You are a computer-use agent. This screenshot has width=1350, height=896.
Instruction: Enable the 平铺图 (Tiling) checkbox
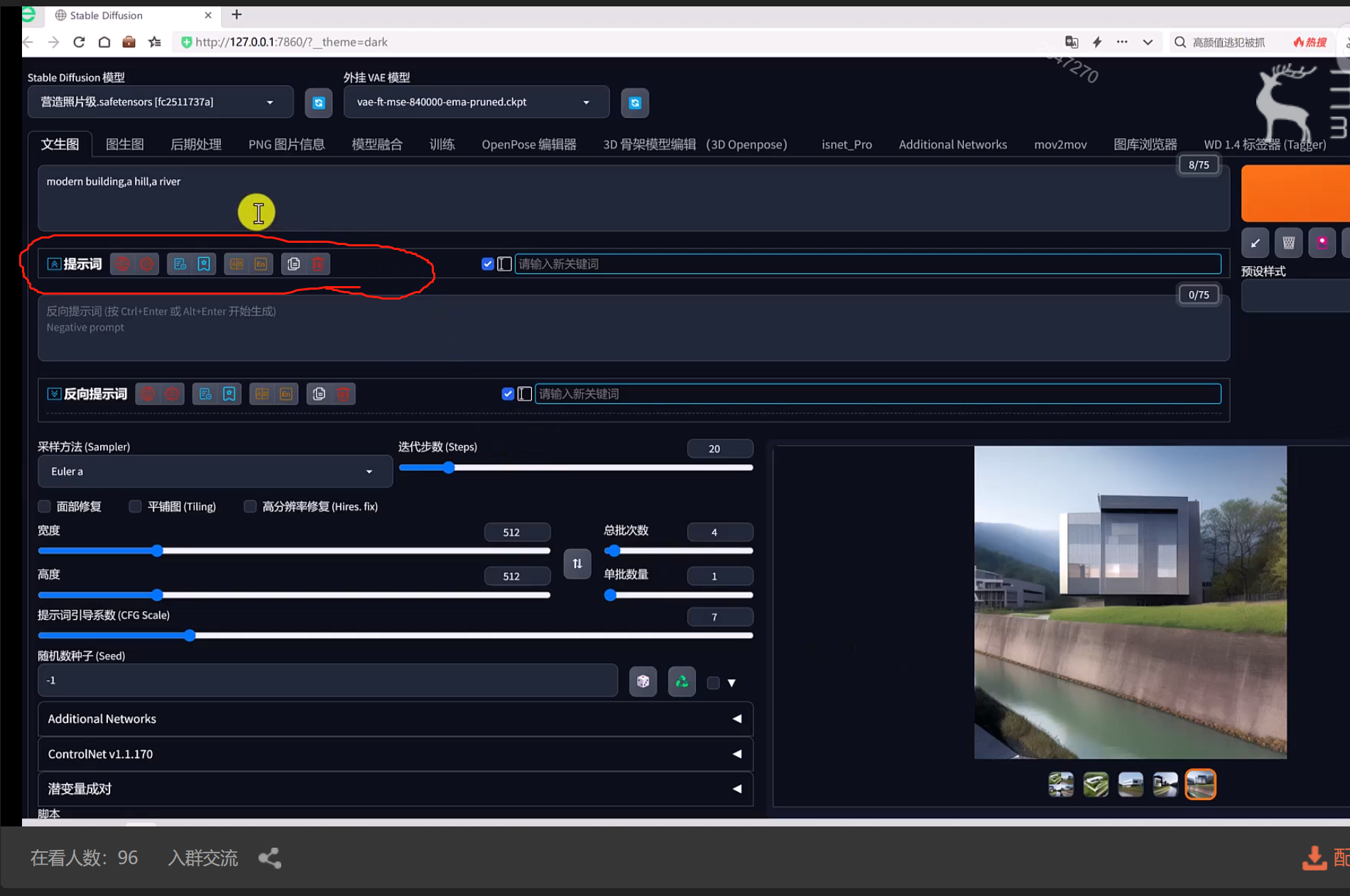pyautogui.click(x=135, y=506)
